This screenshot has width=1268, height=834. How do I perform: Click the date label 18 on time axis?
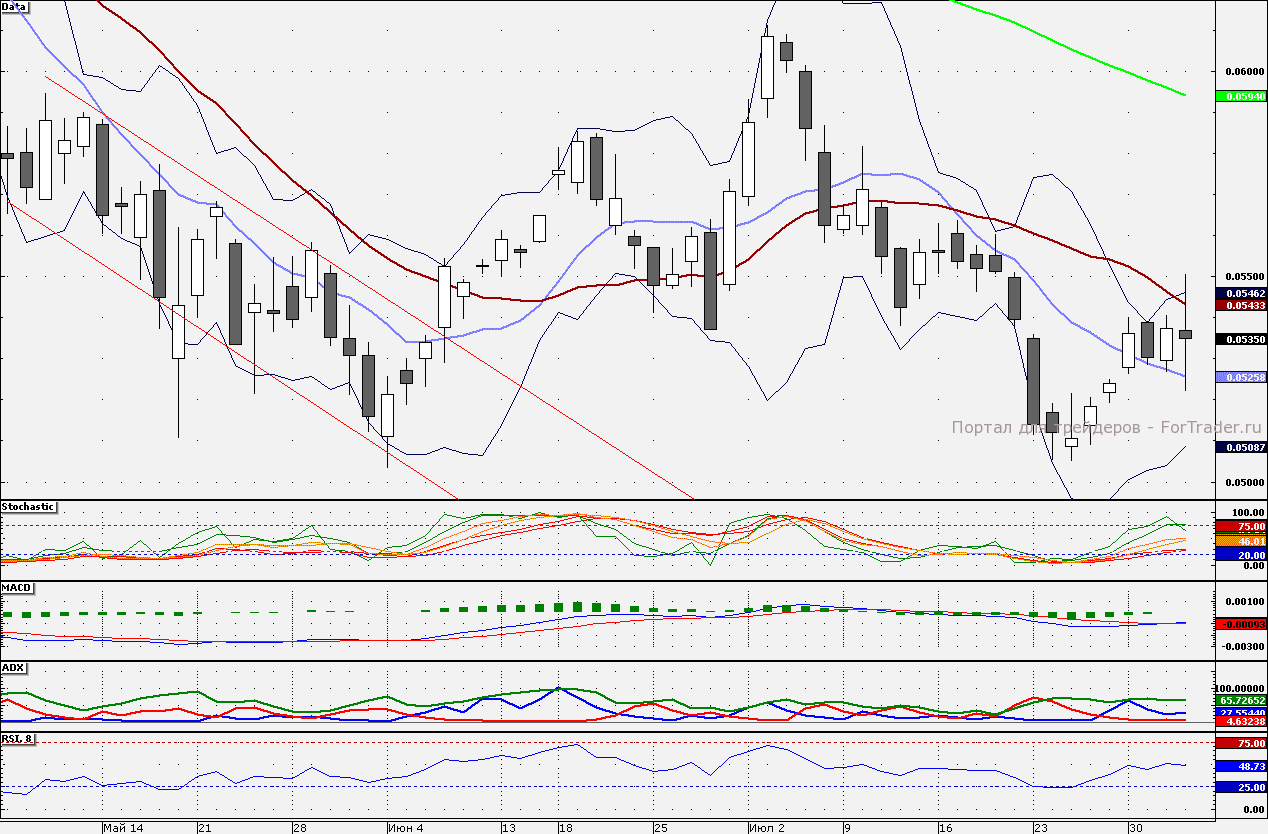point(565,828)
